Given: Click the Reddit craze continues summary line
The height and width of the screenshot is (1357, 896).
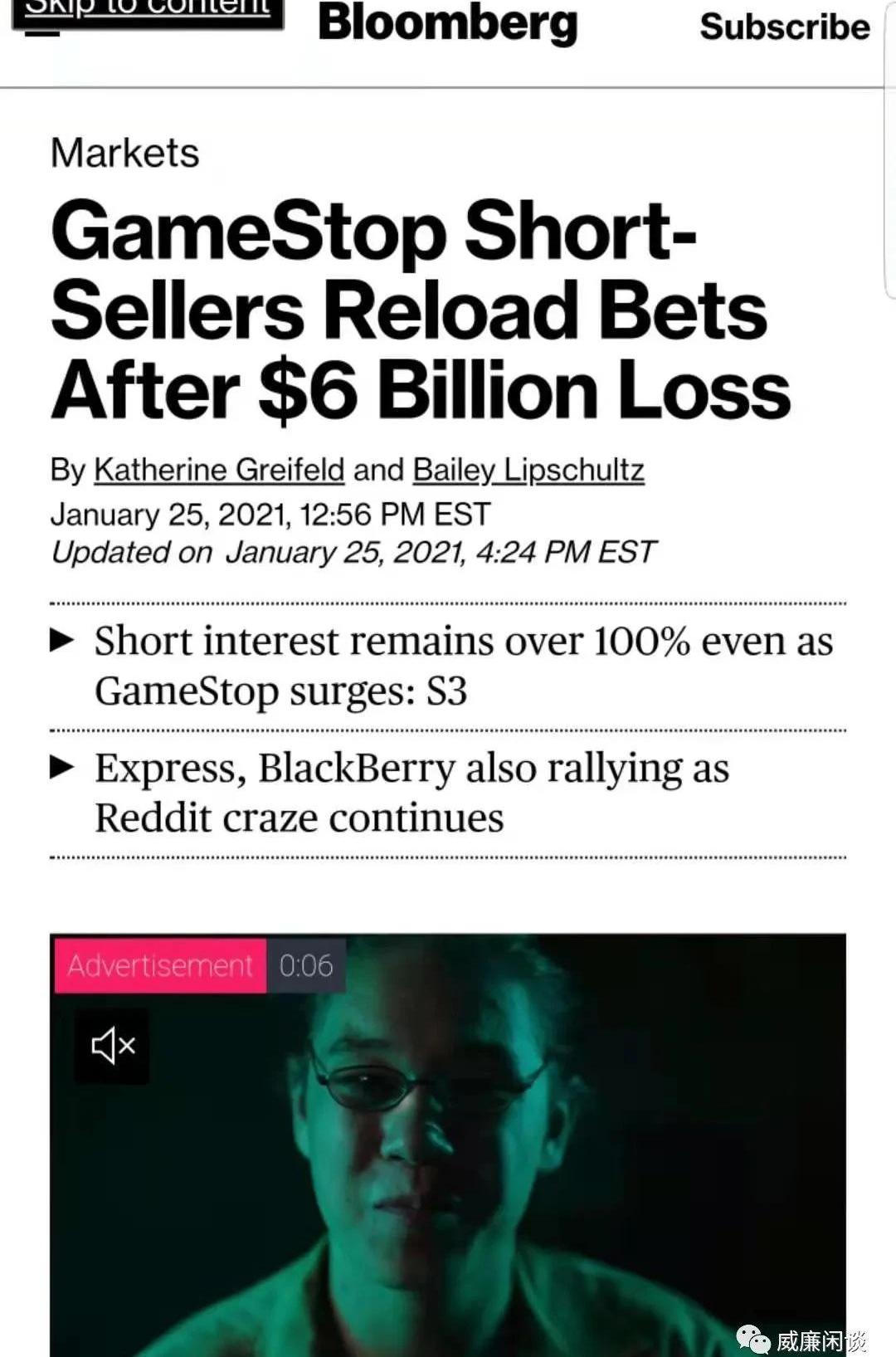Looking at the screenshot, I should [299, 818].
